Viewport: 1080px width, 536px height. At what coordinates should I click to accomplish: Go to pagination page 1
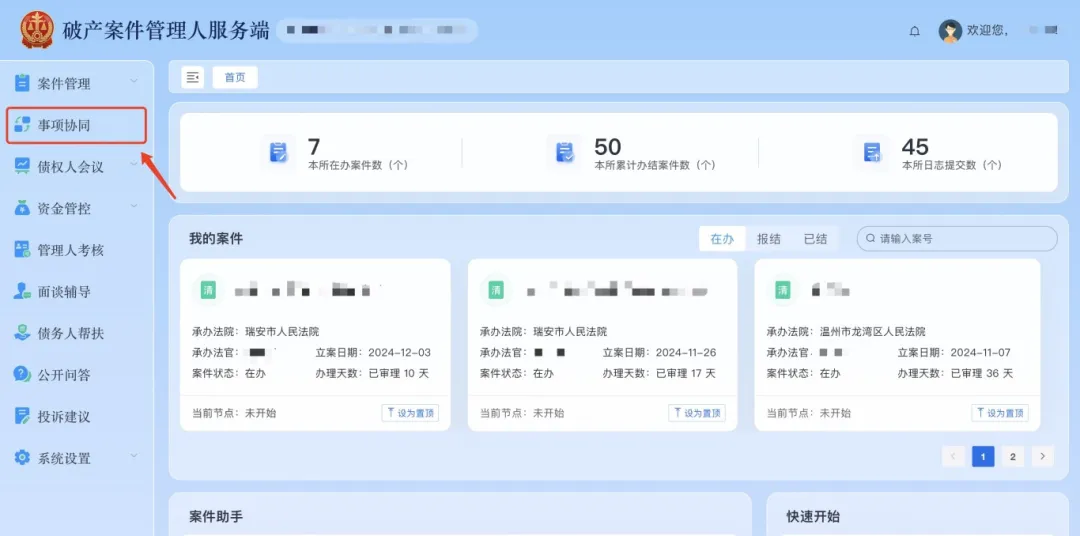click(x=983, y=456)
